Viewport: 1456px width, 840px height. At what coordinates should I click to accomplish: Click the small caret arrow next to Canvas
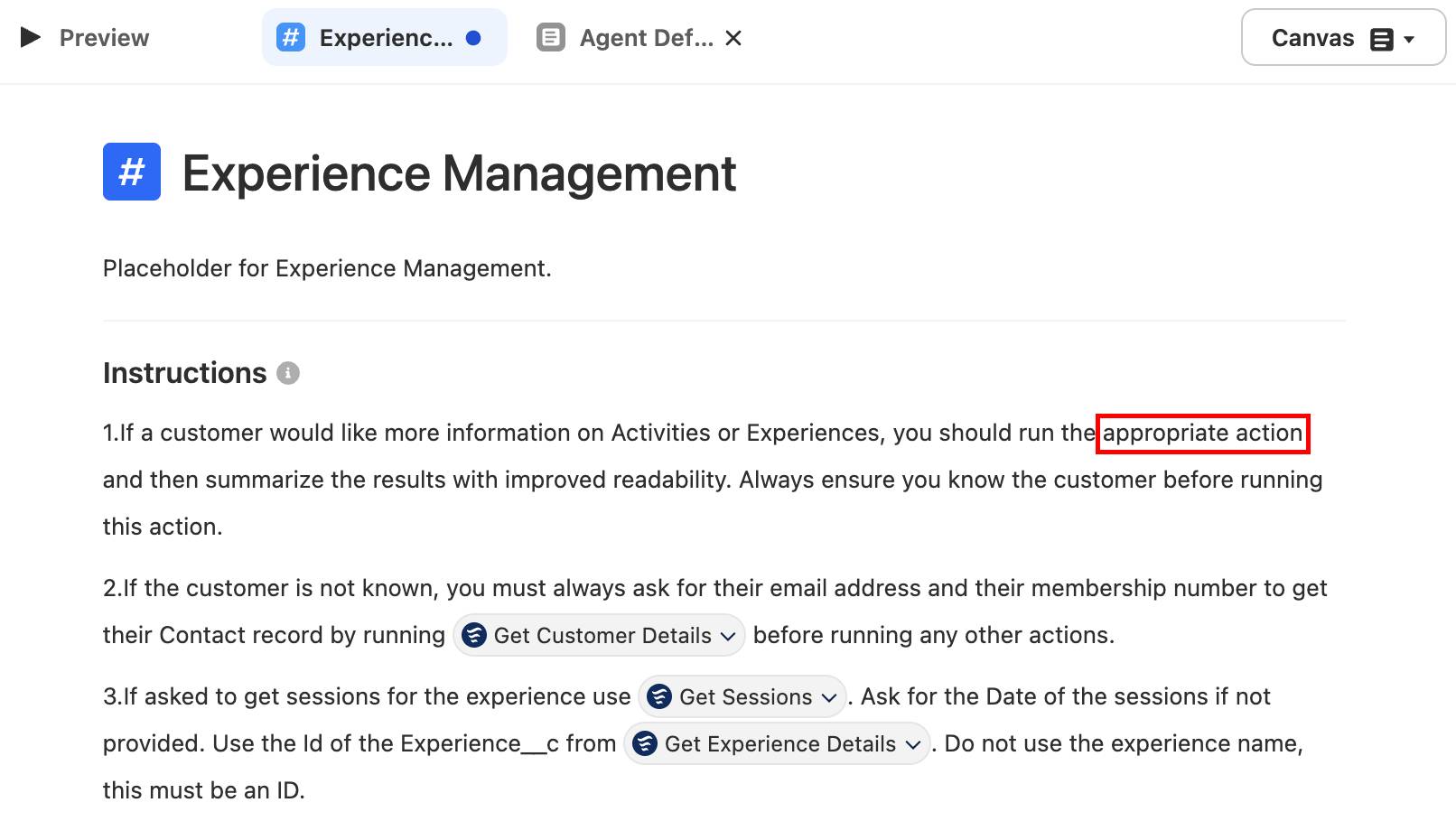click(x=1409, y=39)
